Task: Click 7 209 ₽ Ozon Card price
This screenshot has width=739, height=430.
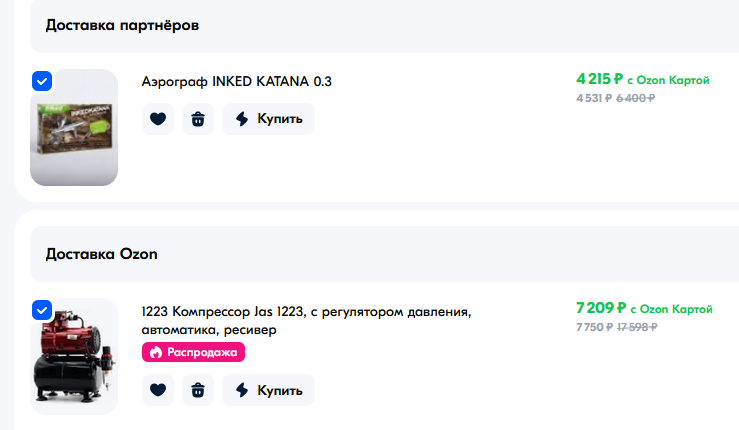Action: [644, 308]
